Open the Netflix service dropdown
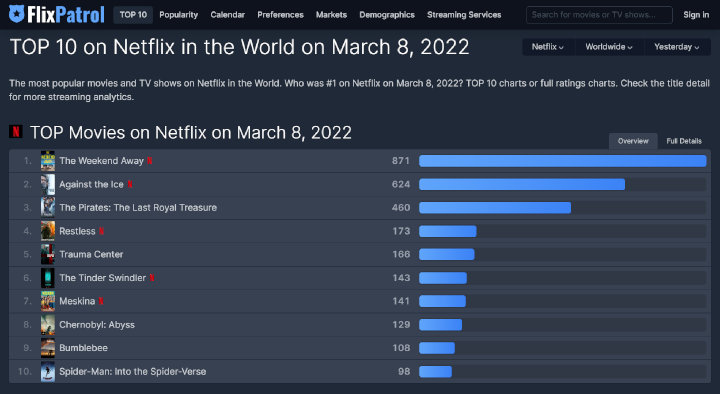The image size is (720, 394). tap(548, 47)
